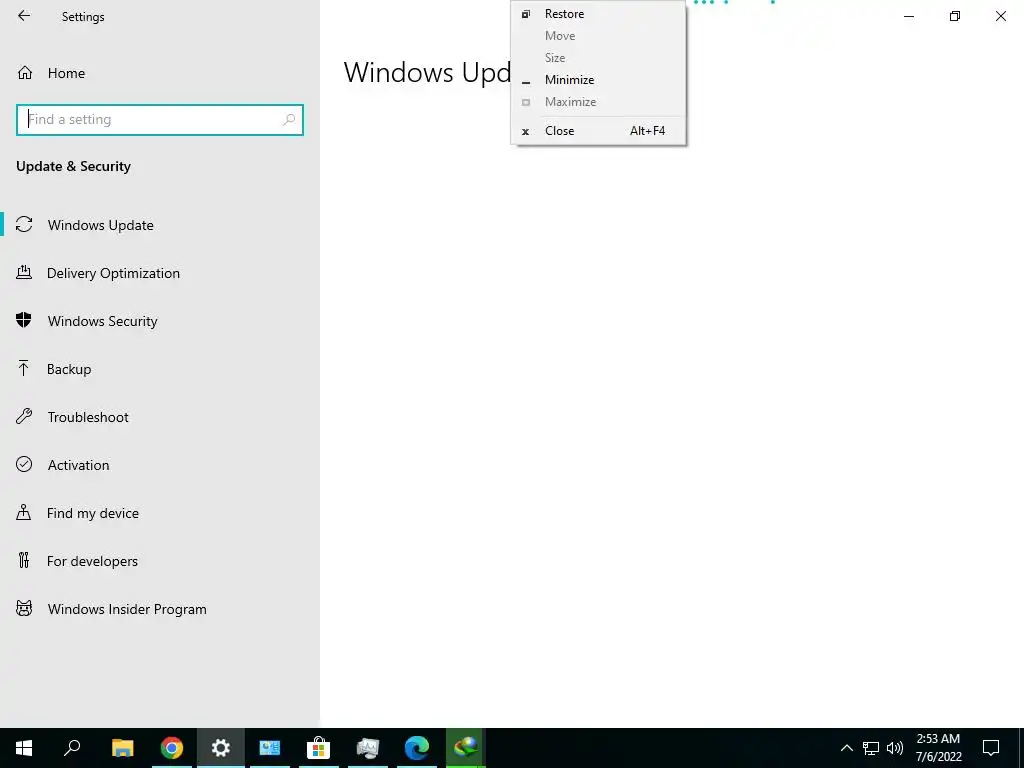Close the Settings window with title bar X

[1000, 16]
